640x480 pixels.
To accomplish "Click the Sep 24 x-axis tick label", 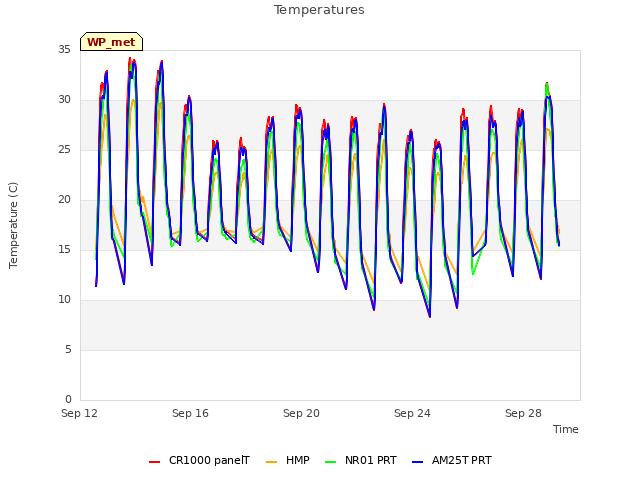I will point(412,413).
